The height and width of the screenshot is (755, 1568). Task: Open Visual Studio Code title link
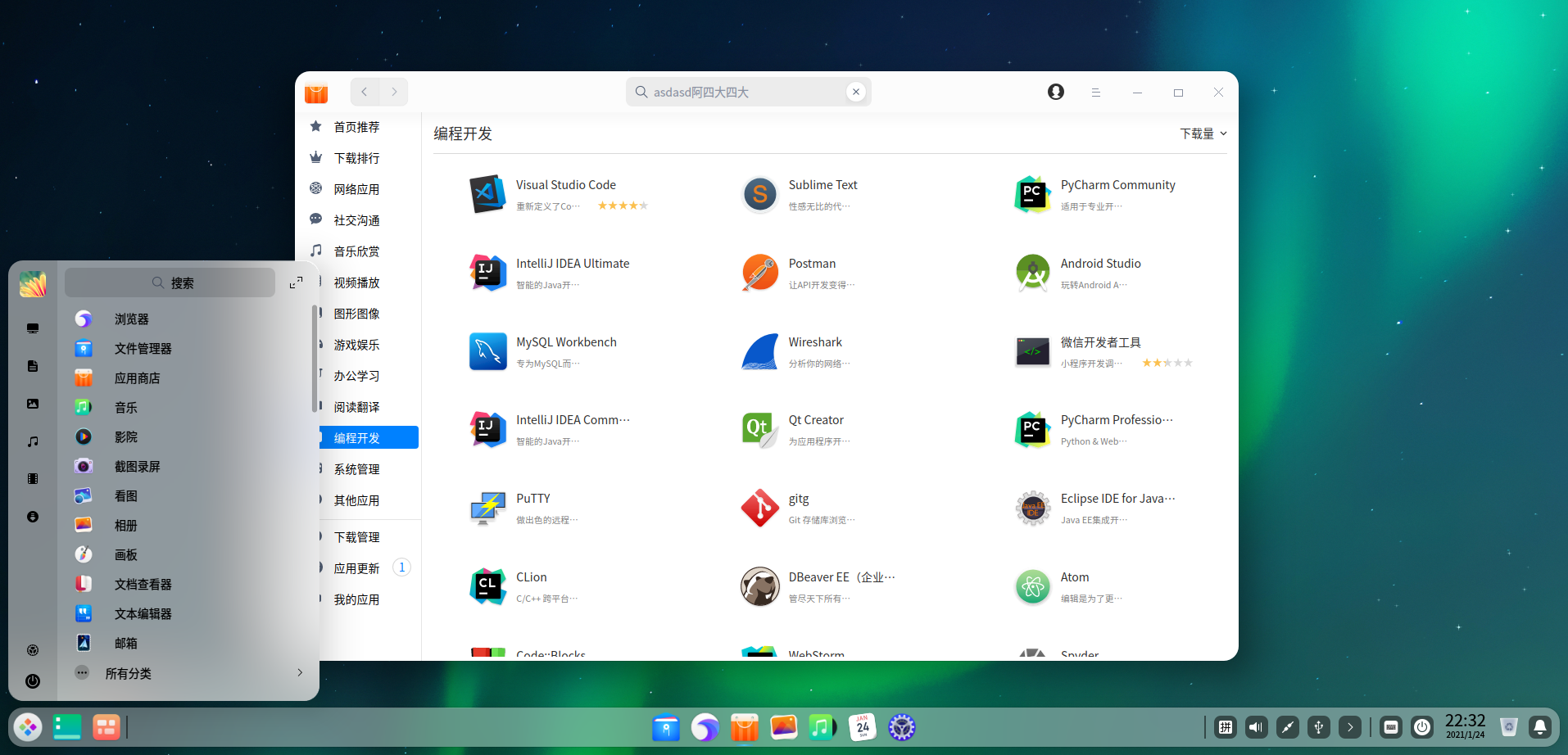(x=566, y=185)
